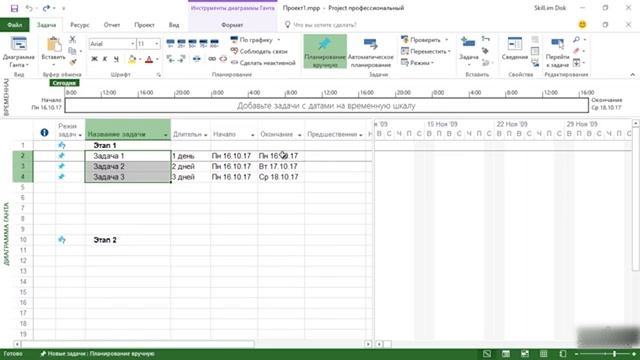Image resolution: width=640 pixels, height=360 pixels.
Task: Click the Add to Timeline icon in Properties group
Action: tap(535, 62)
